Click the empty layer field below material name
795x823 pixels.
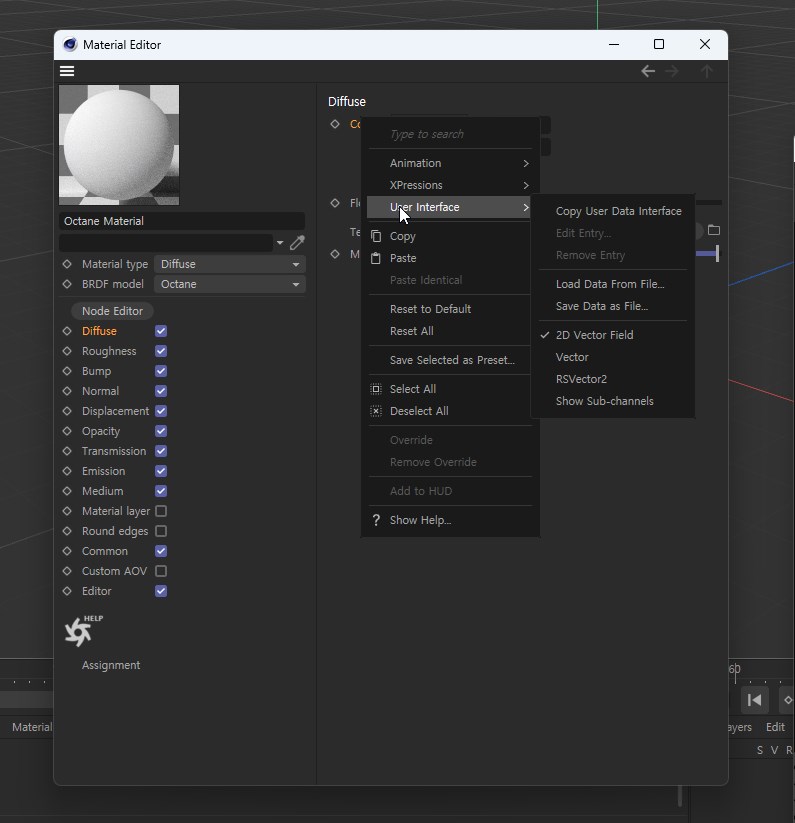click(x=166, y=242)
